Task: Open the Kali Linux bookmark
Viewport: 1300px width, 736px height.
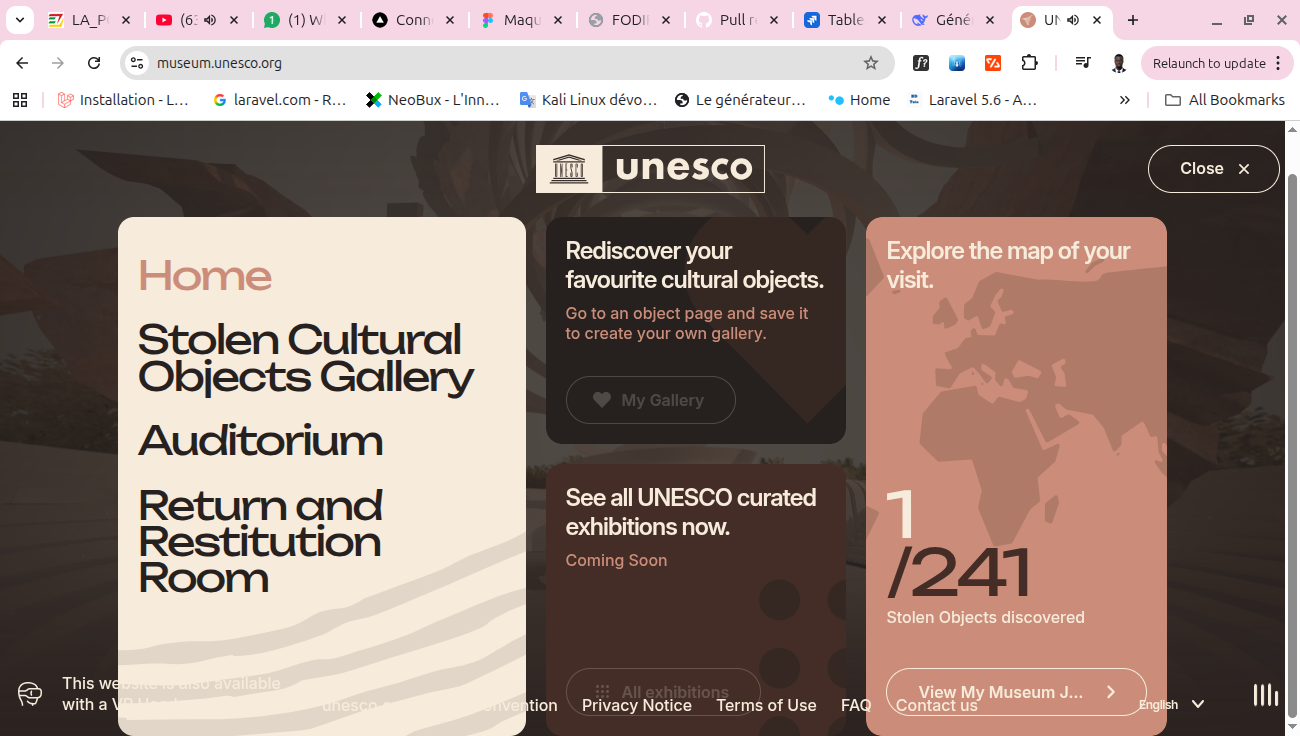Action: coord(588,100)
